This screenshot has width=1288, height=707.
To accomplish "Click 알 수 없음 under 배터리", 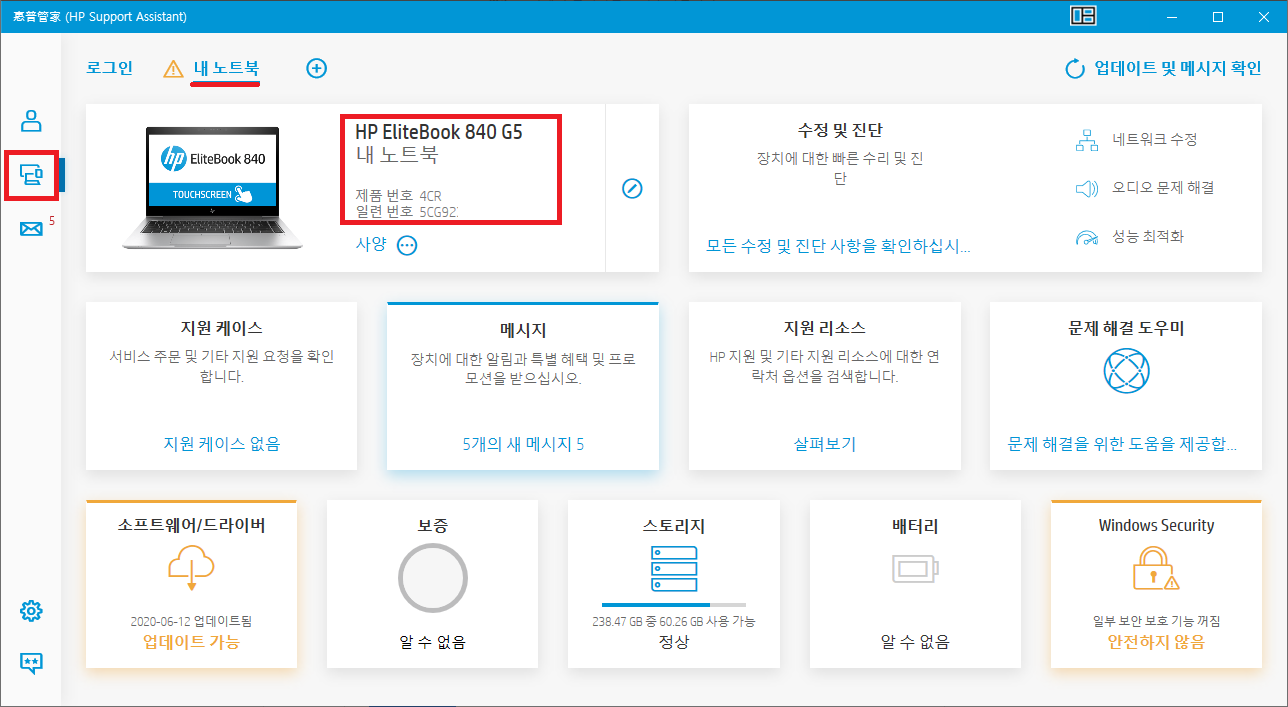I will 915,642.
